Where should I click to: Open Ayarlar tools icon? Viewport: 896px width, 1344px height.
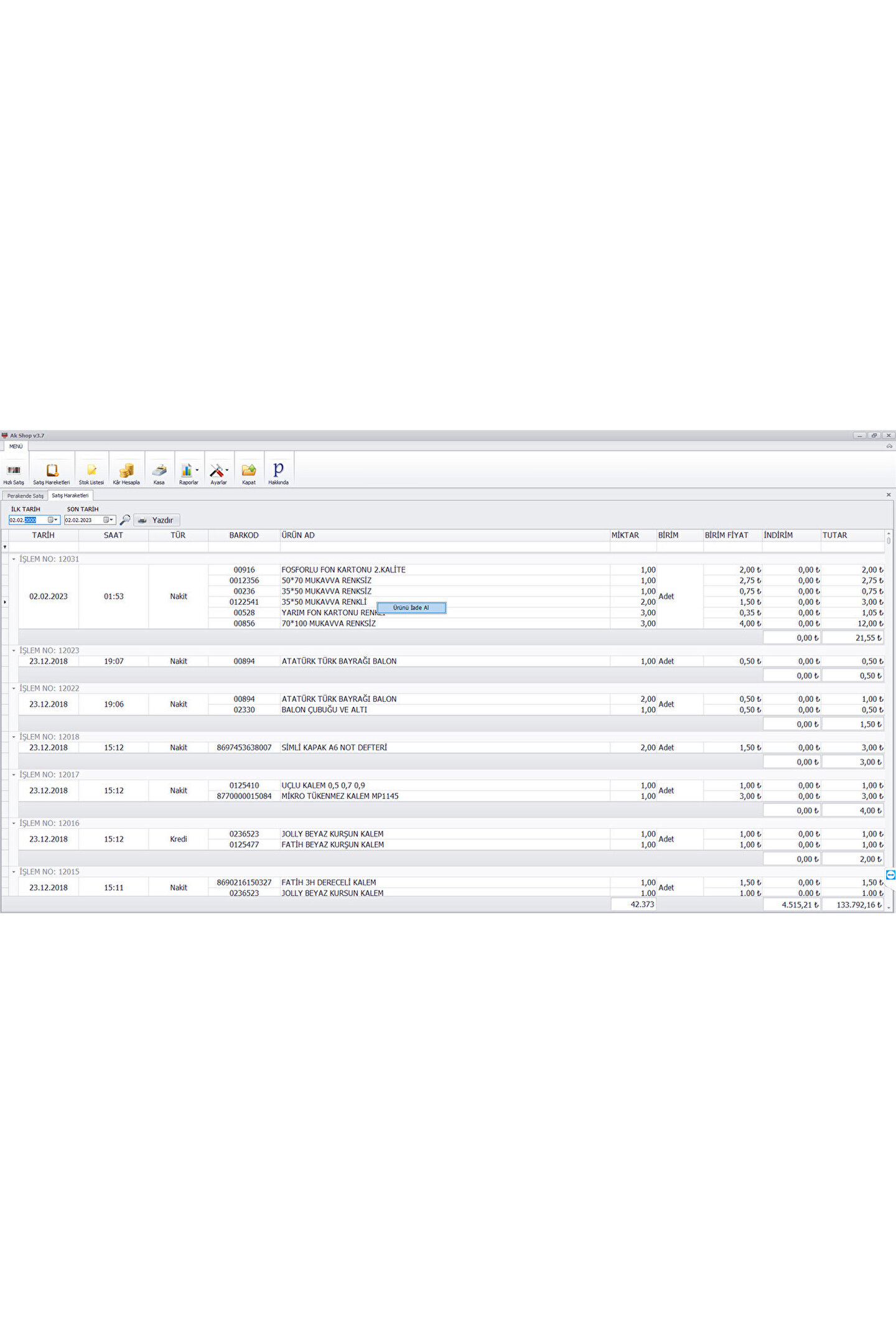point(217,470)
